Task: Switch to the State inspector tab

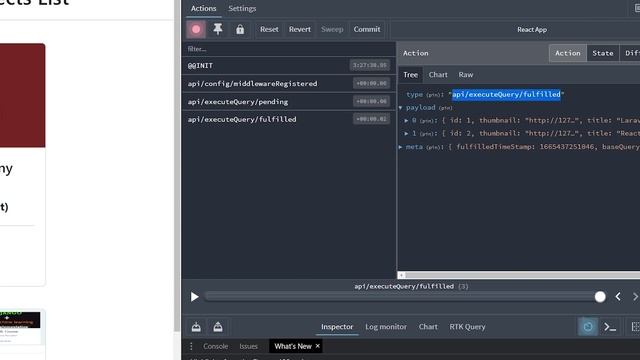Action: click(x=602, y=53)
